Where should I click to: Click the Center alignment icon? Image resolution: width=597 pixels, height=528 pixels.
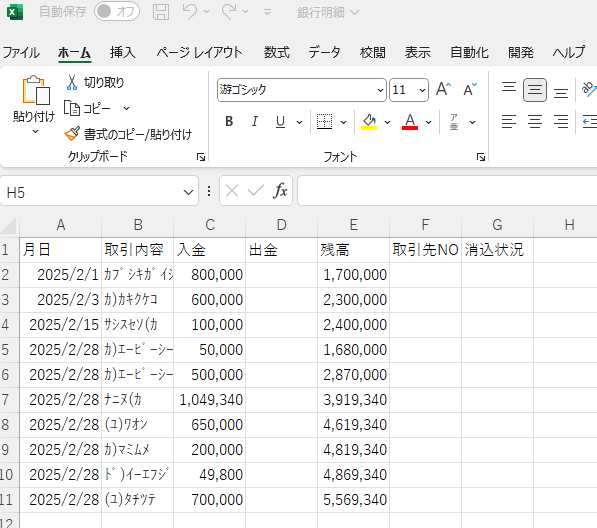pyautogui.click(x=535, y=122)
